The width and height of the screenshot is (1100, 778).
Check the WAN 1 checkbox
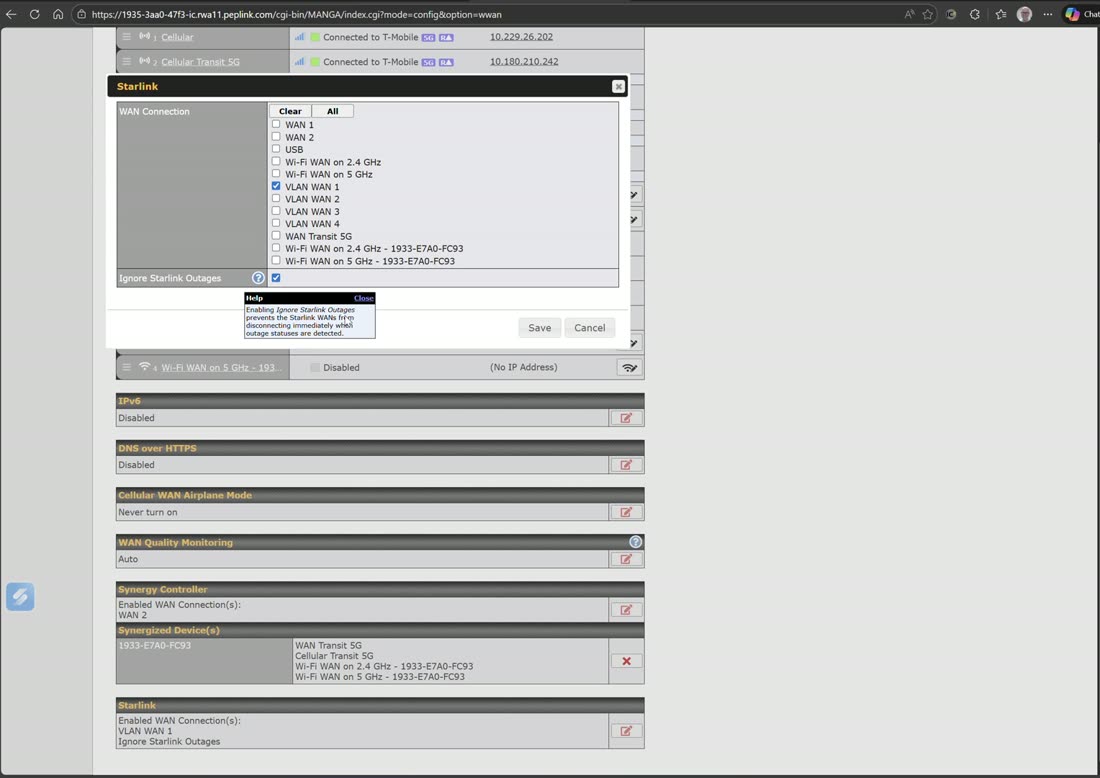[x=276, y=124]
